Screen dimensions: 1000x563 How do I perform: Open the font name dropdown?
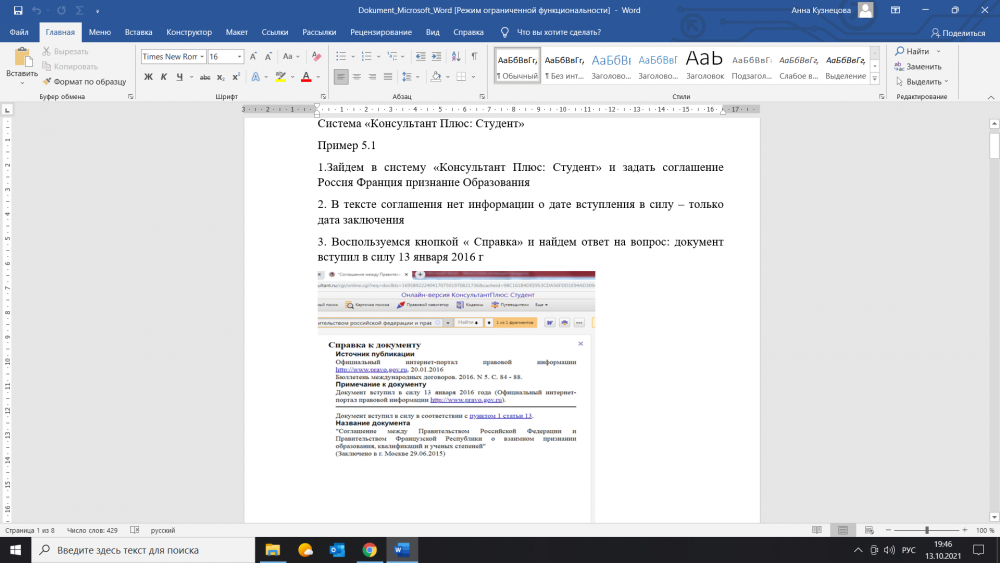(202, 57)
